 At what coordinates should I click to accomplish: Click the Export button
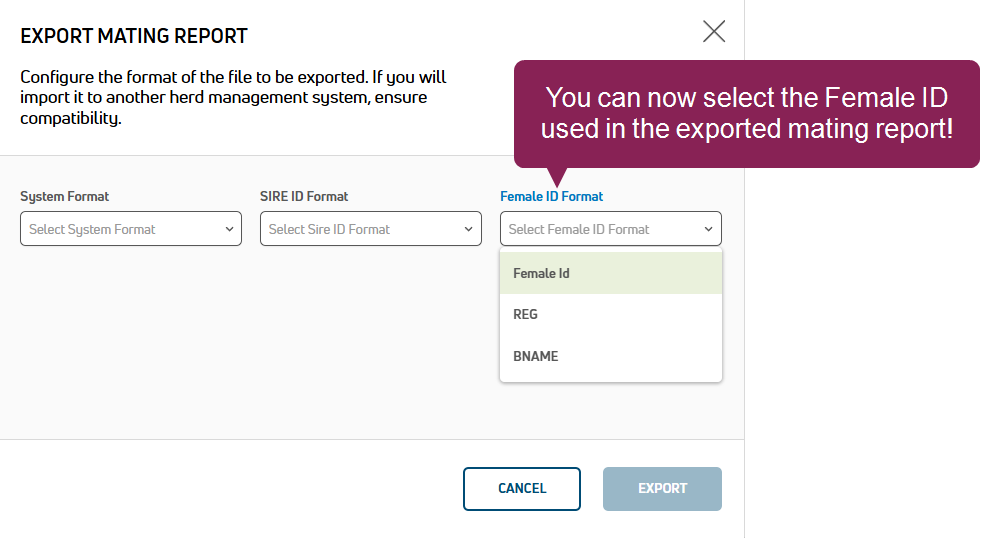click(x=662, y=489)
